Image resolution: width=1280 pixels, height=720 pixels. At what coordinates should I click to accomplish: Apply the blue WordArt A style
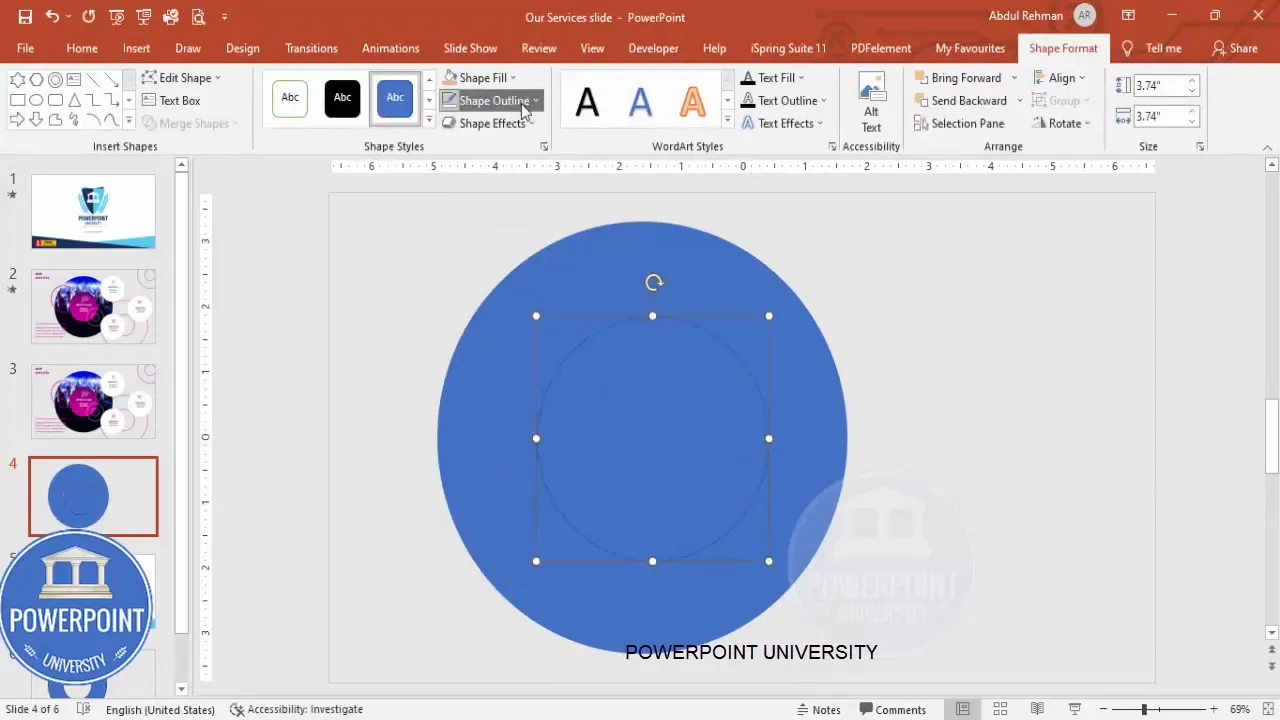[x=640, y=101]
